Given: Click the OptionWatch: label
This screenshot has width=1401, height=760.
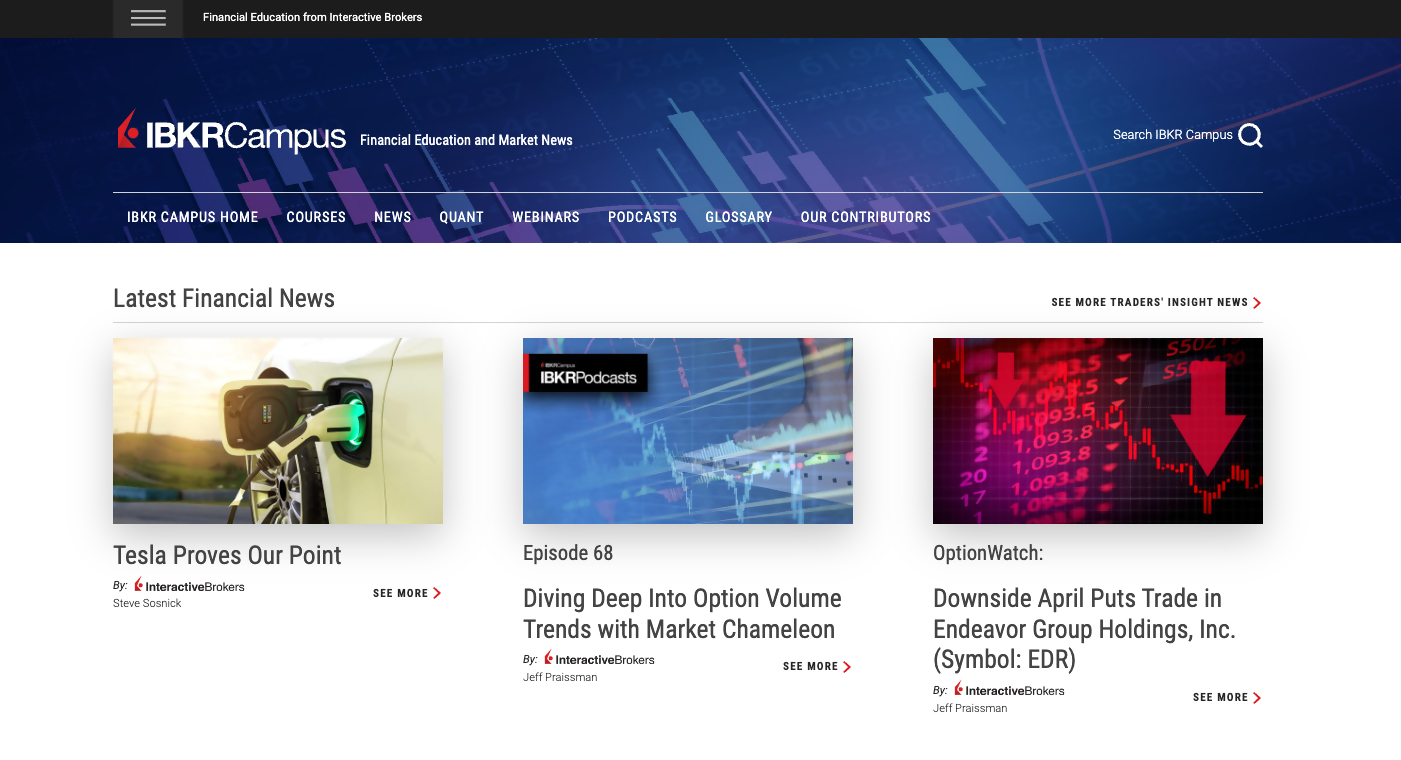Looking at the screenshot, I should (988, 553).
